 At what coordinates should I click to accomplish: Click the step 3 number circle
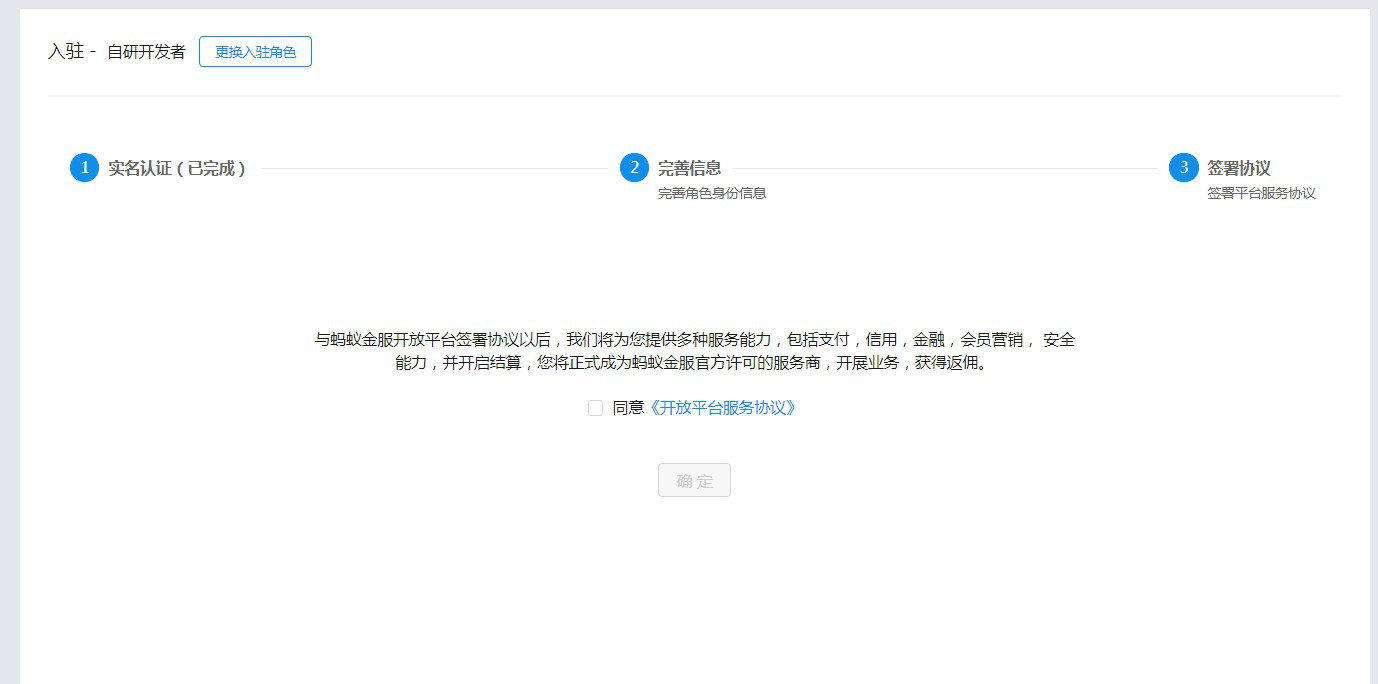pyautogui.click(x=1184, y=168)
